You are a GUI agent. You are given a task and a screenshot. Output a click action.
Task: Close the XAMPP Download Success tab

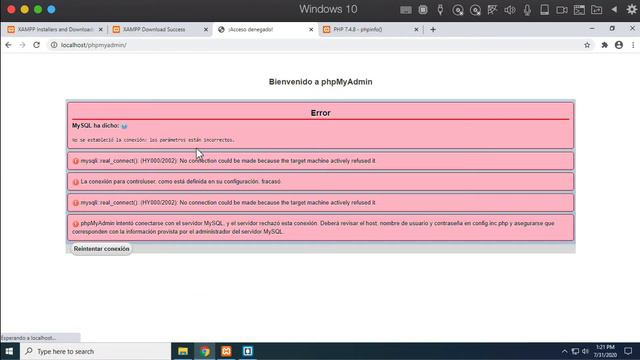pyautogui.click(x=206, y=29)
